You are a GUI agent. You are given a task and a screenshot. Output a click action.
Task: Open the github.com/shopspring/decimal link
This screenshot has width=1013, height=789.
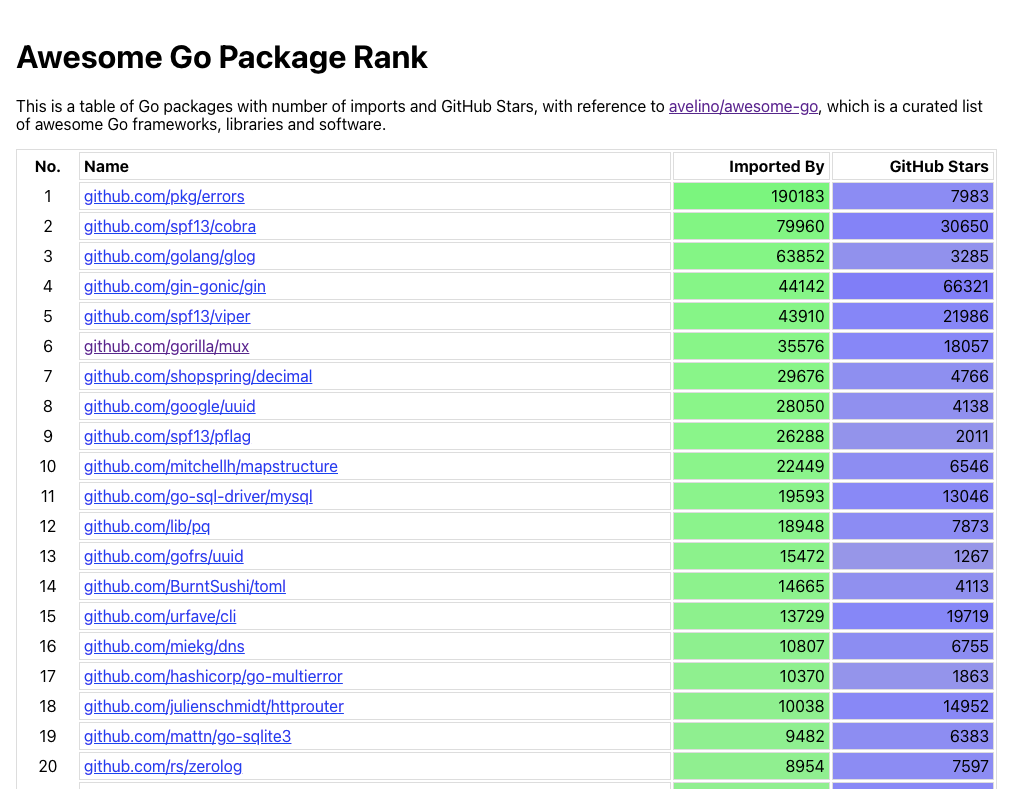[197, 376]
